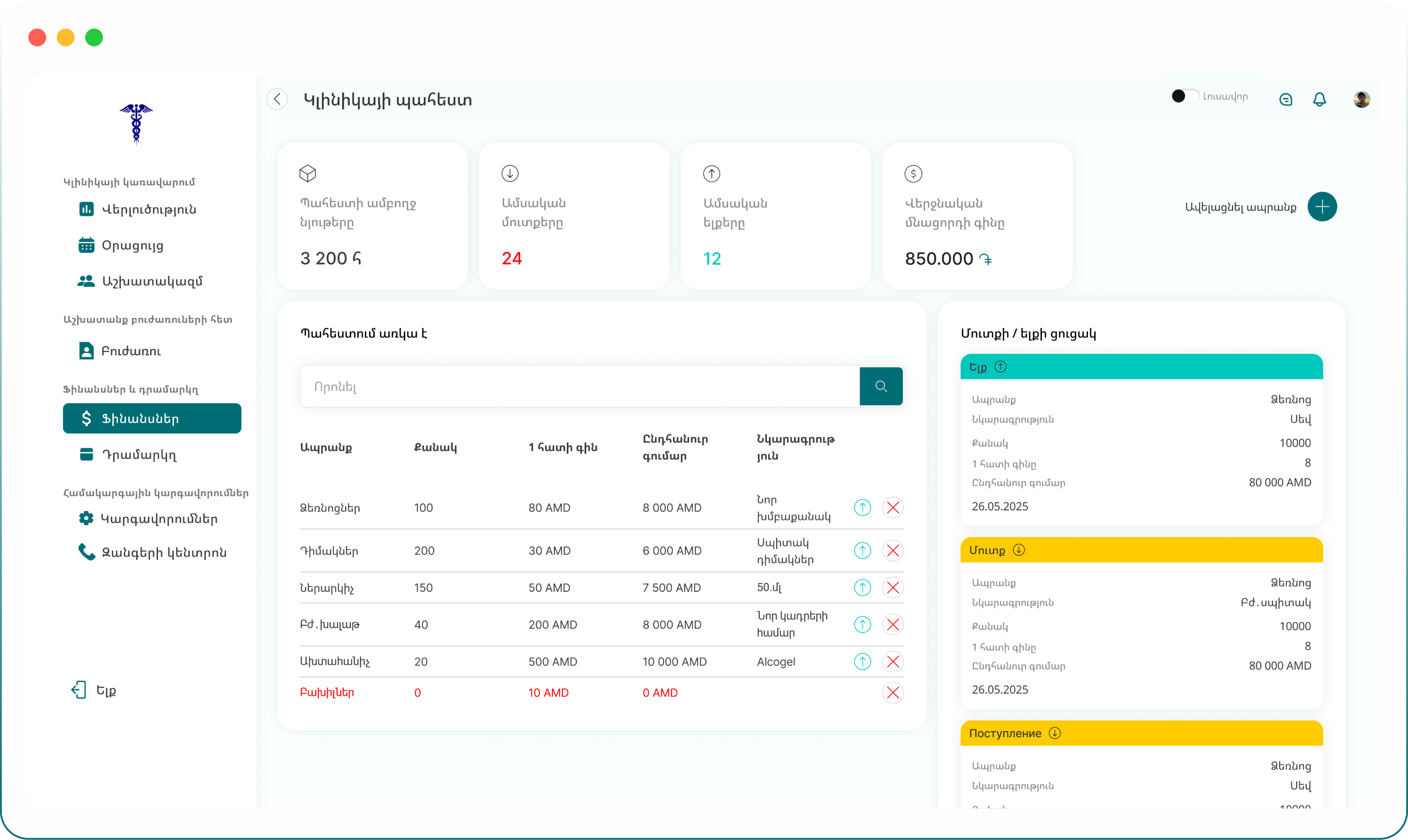This screenshot has width=1408, height=840.
Task: Remove the red Բախիլներ out-of-stock row
Action: click(x=893, y=693)
